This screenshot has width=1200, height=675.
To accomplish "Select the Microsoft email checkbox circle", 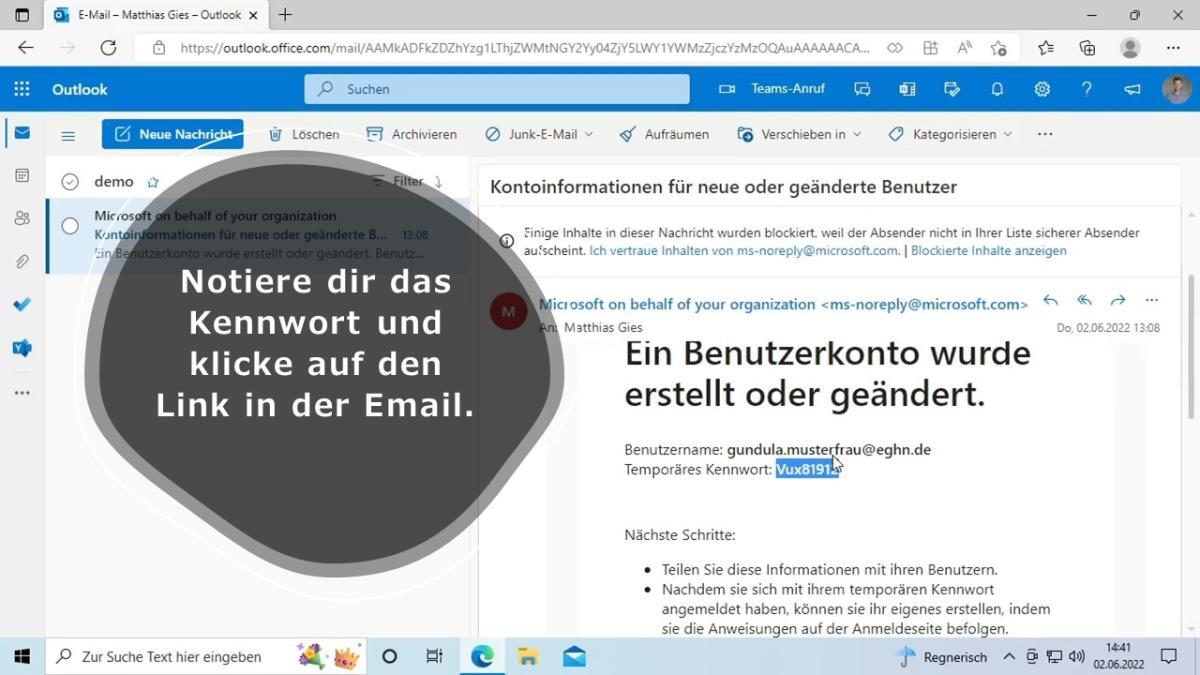I will [70, 226].
